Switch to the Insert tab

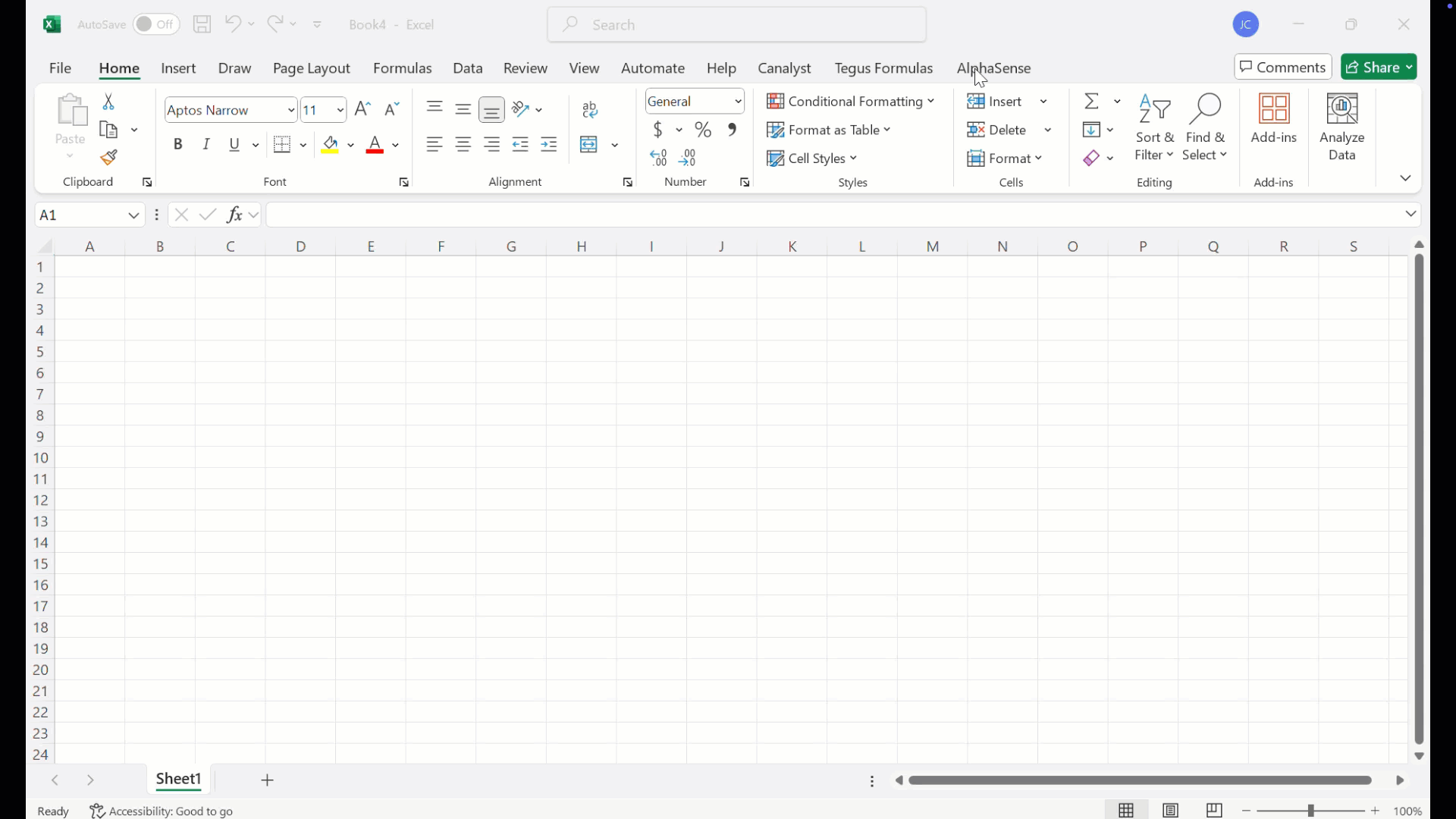point(179,68)
